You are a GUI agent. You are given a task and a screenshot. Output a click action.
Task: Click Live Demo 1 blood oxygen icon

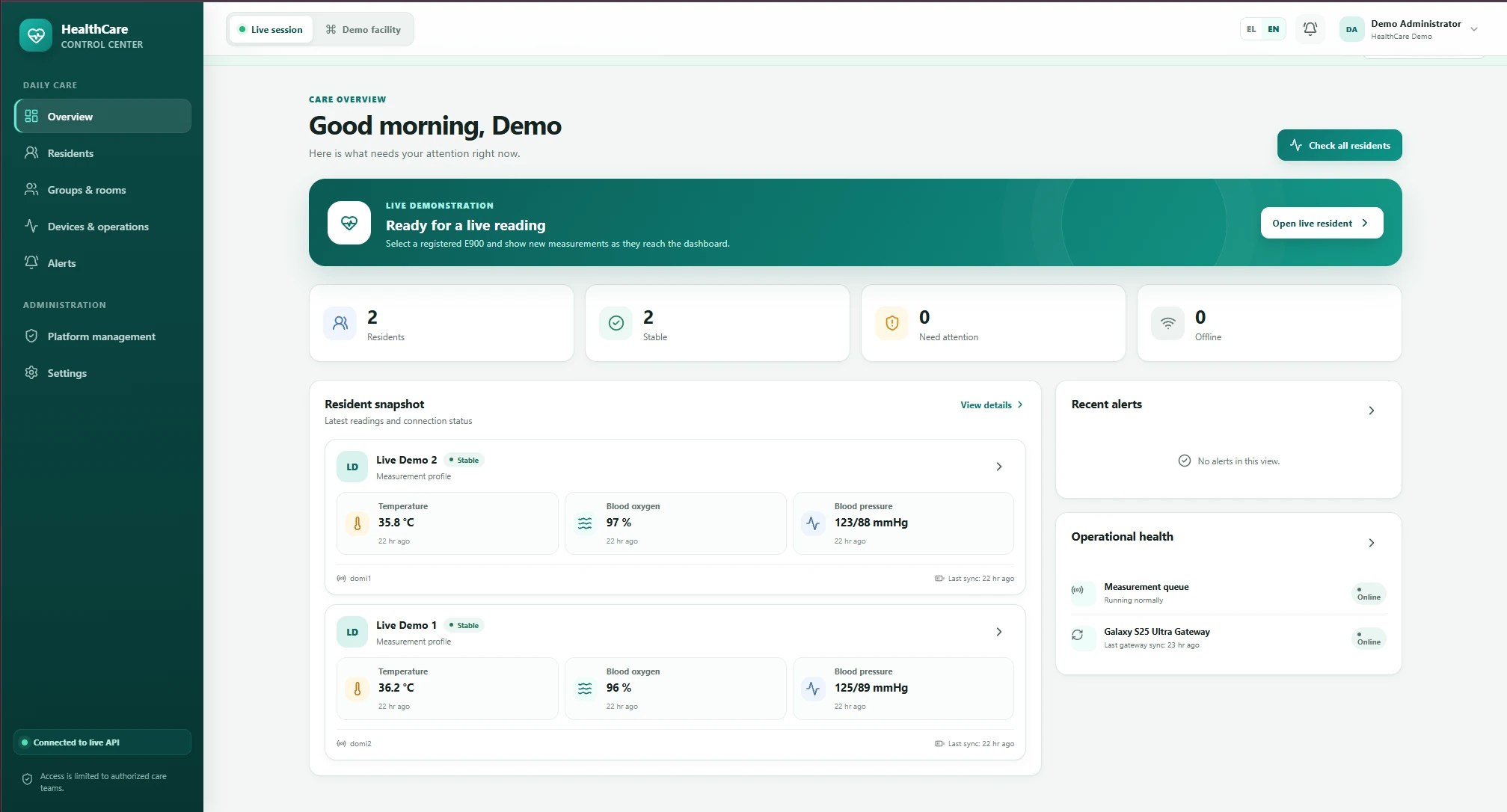tap(585, 689)
